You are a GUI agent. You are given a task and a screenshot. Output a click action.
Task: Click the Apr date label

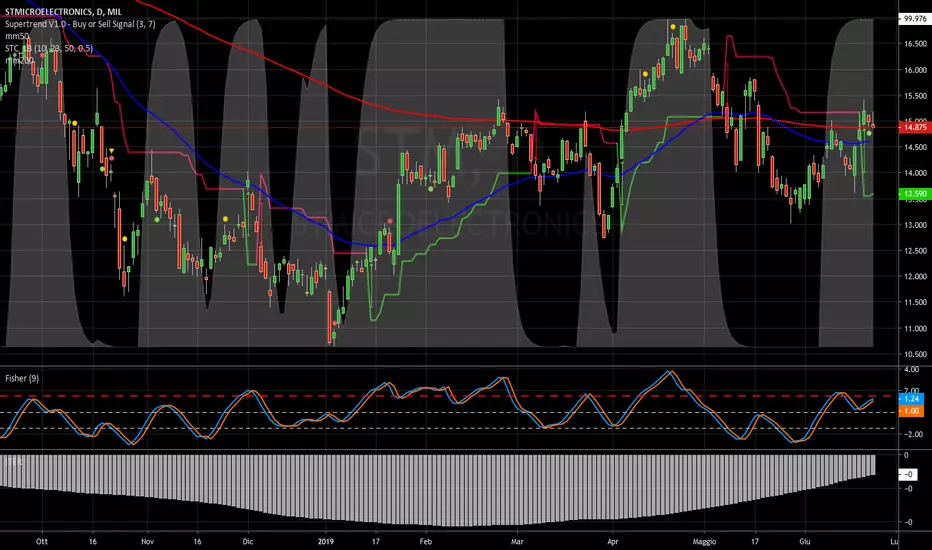pos(613,541)
